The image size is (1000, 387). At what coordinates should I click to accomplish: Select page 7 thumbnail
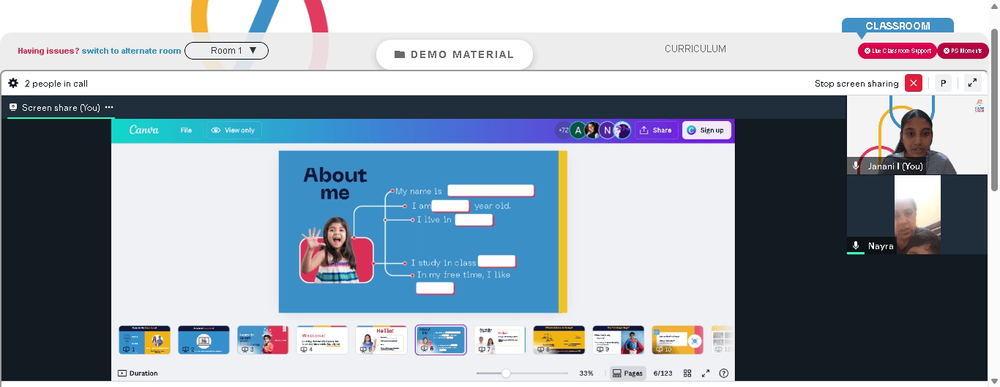pos(500,340)
